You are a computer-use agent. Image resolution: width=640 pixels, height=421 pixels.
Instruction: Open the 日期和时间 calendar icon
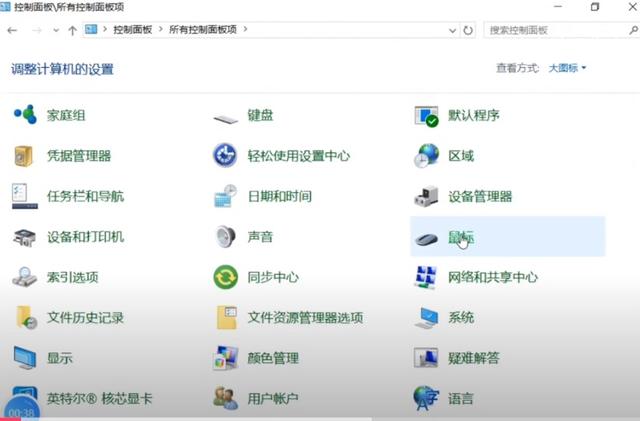(x=225, y=196)
